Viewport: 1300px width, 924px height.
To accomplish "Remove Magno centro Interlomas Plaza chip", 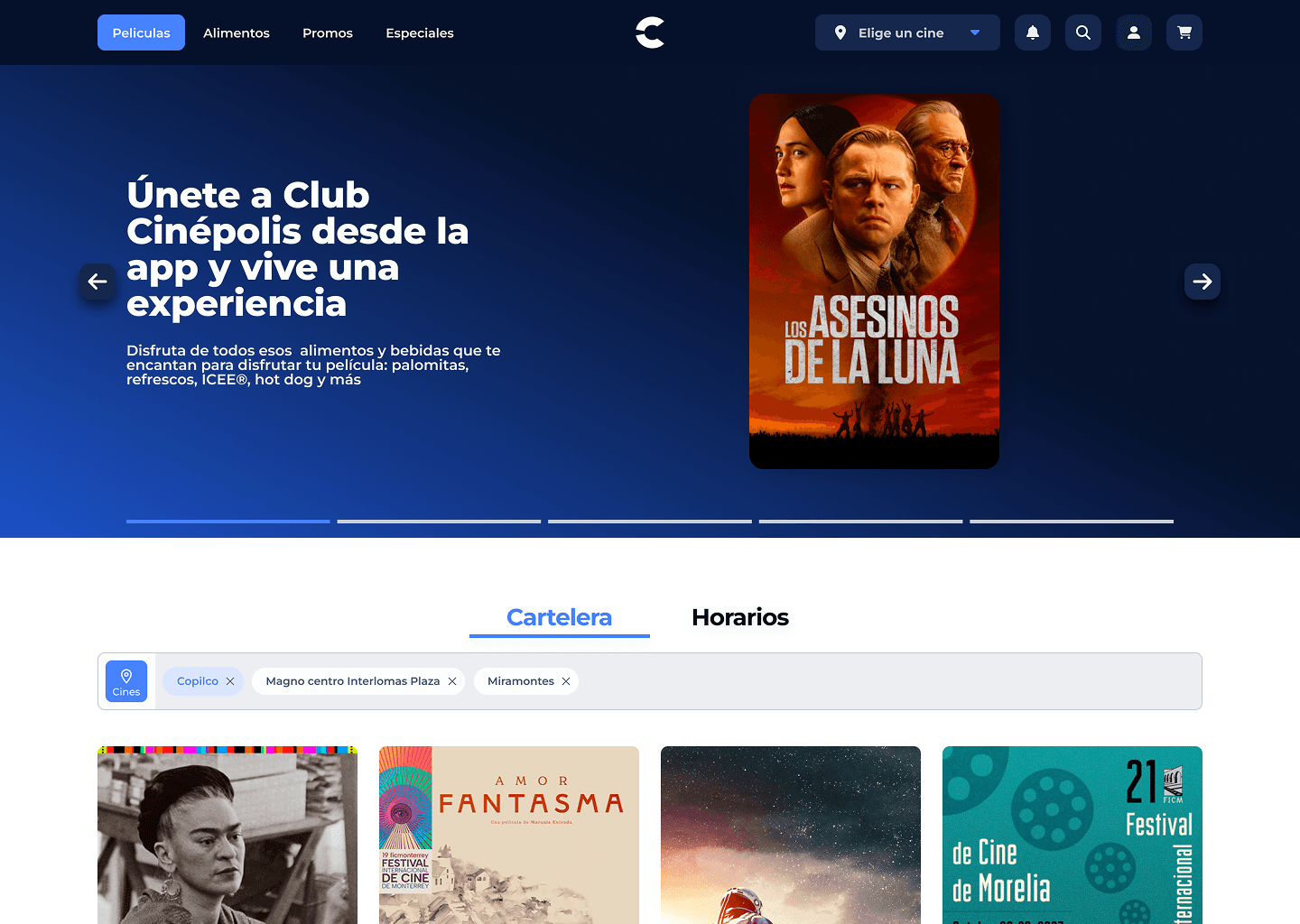I will click(x=452, y=681).
